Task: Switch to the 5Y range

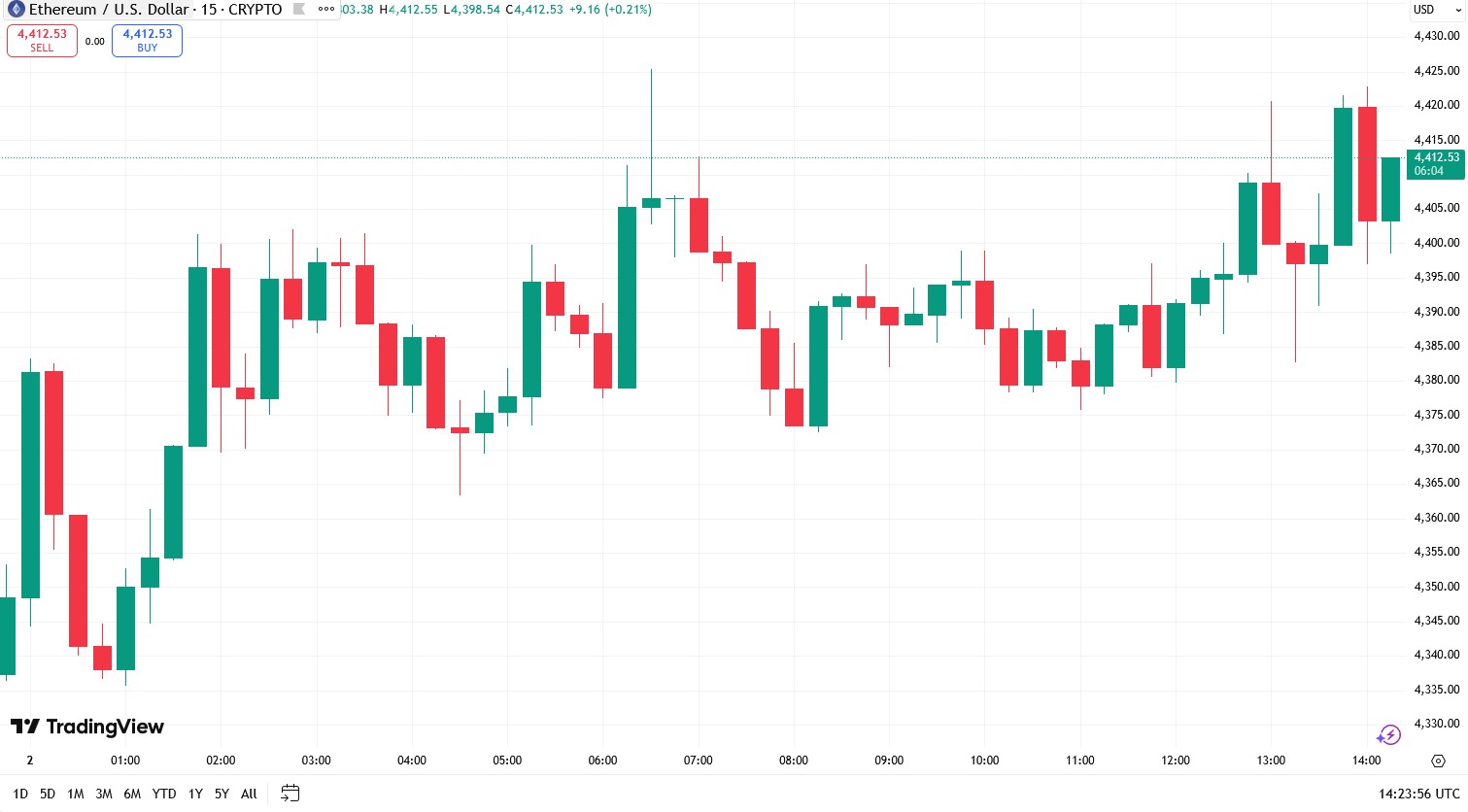Action: tap(222, 794)
